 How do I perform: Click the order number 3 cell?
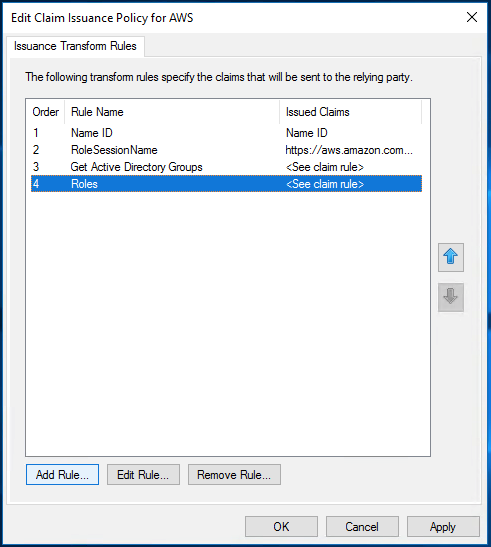tap(36, 167)
